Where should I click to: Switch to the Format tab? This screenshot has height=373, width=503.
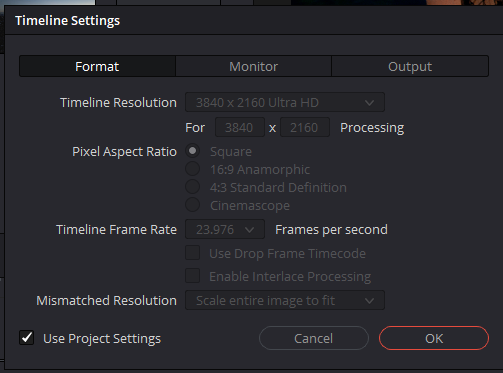tap(97, 66)
